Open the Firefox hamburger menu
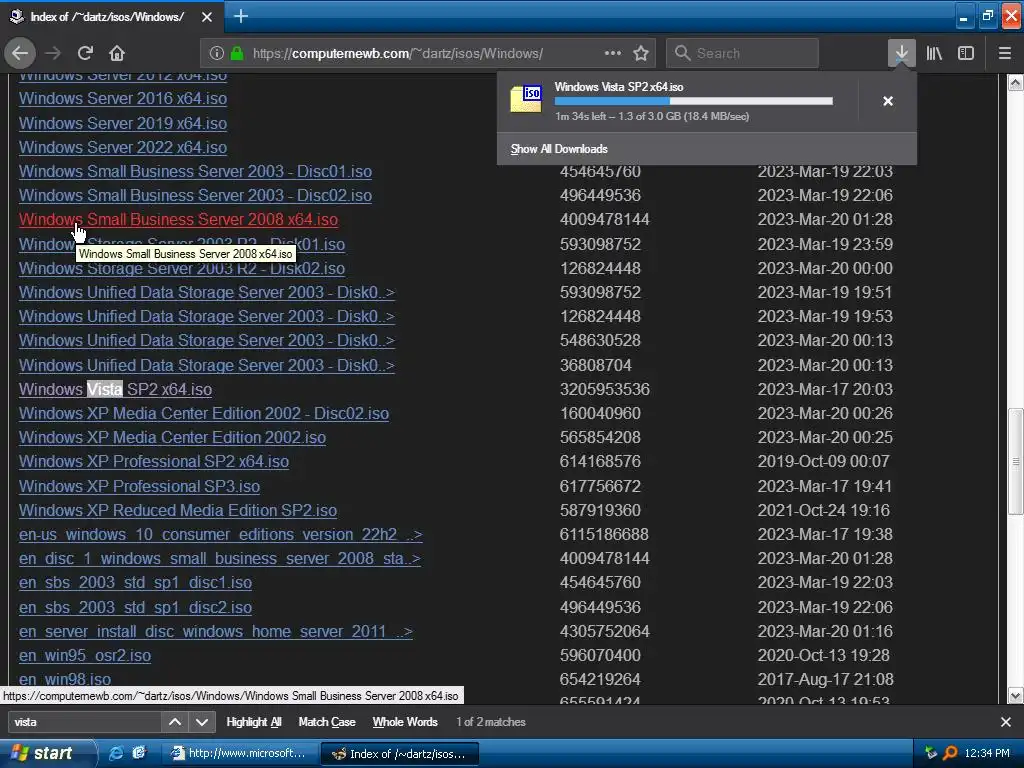This screenshot has height=768, width=1024. click(x=1005, y=53)
